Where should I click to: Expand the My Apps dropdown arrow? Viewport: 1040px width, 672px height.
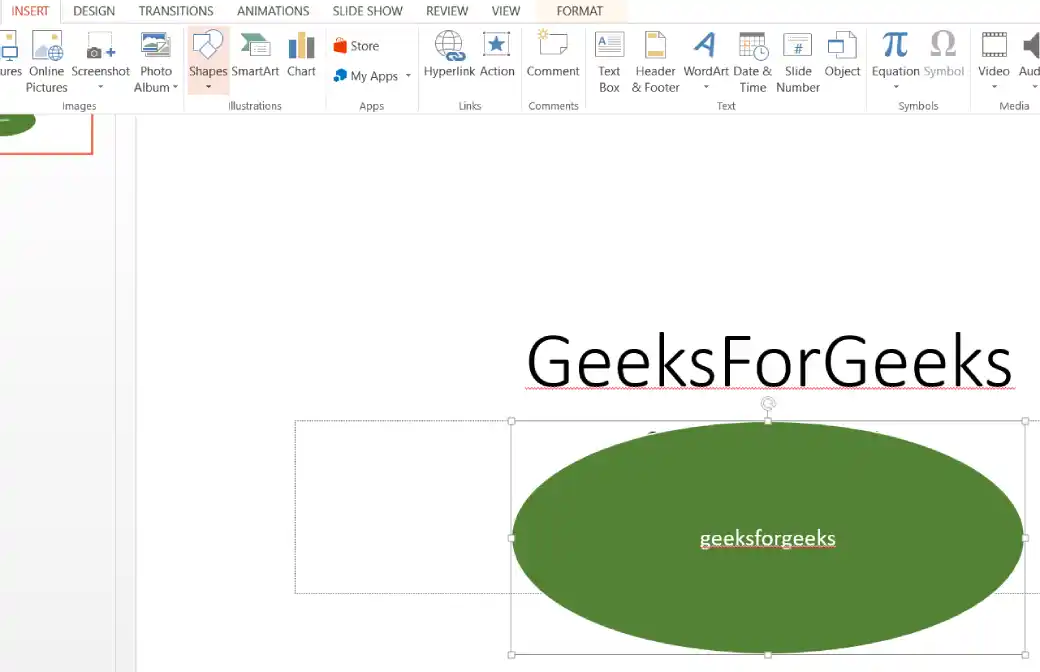409,76
